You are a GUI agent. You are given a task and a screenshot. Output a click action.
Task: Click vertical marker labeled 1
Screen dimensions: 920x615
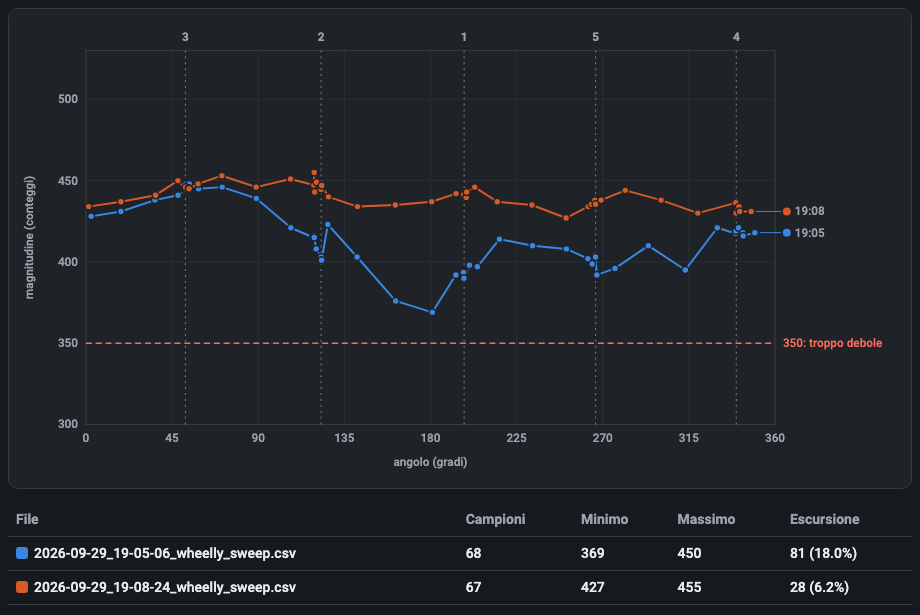pyautogui.click(x=464, y=37)
